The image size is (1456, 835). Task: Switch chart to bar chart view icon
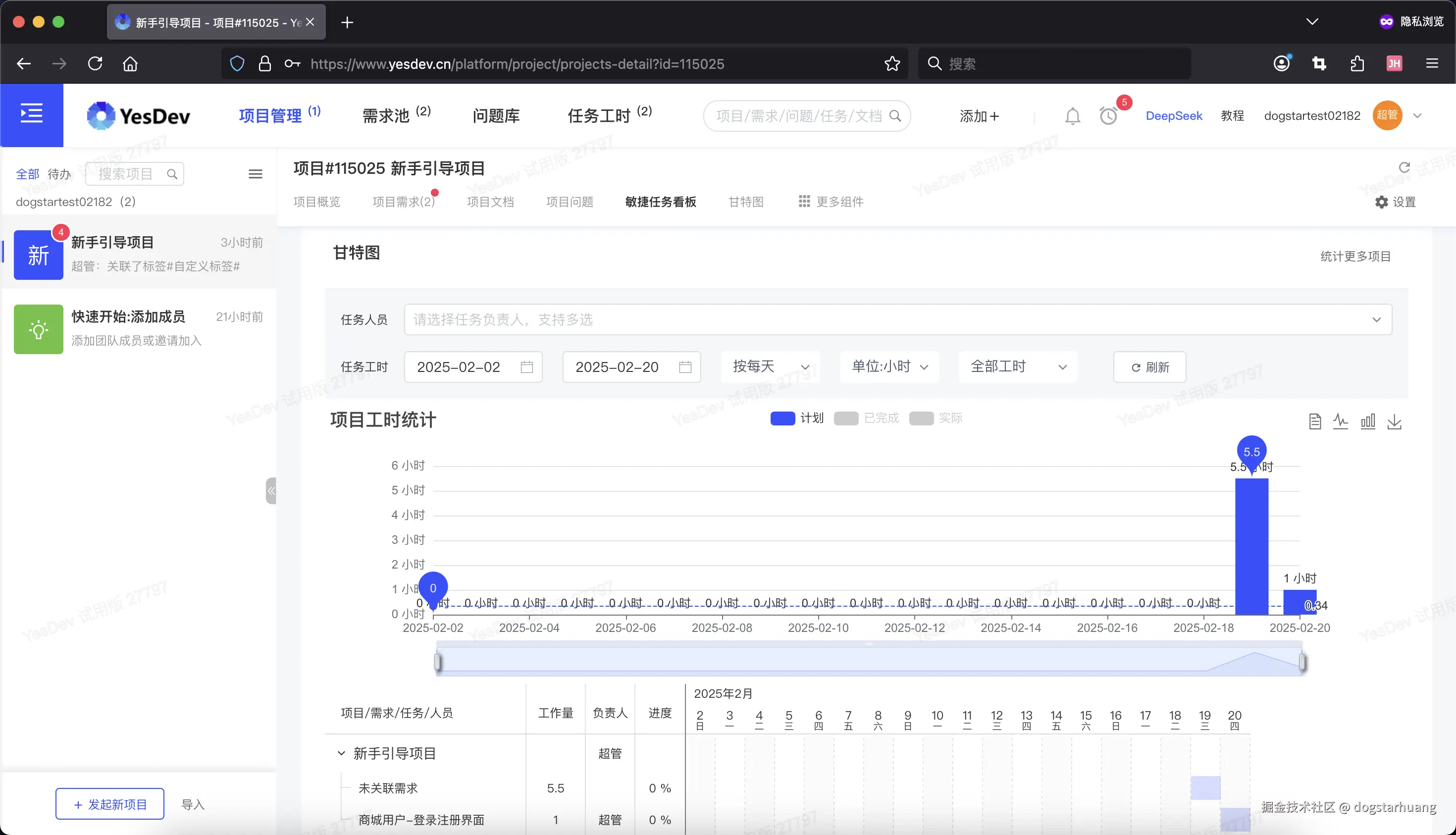point(1368,421)
